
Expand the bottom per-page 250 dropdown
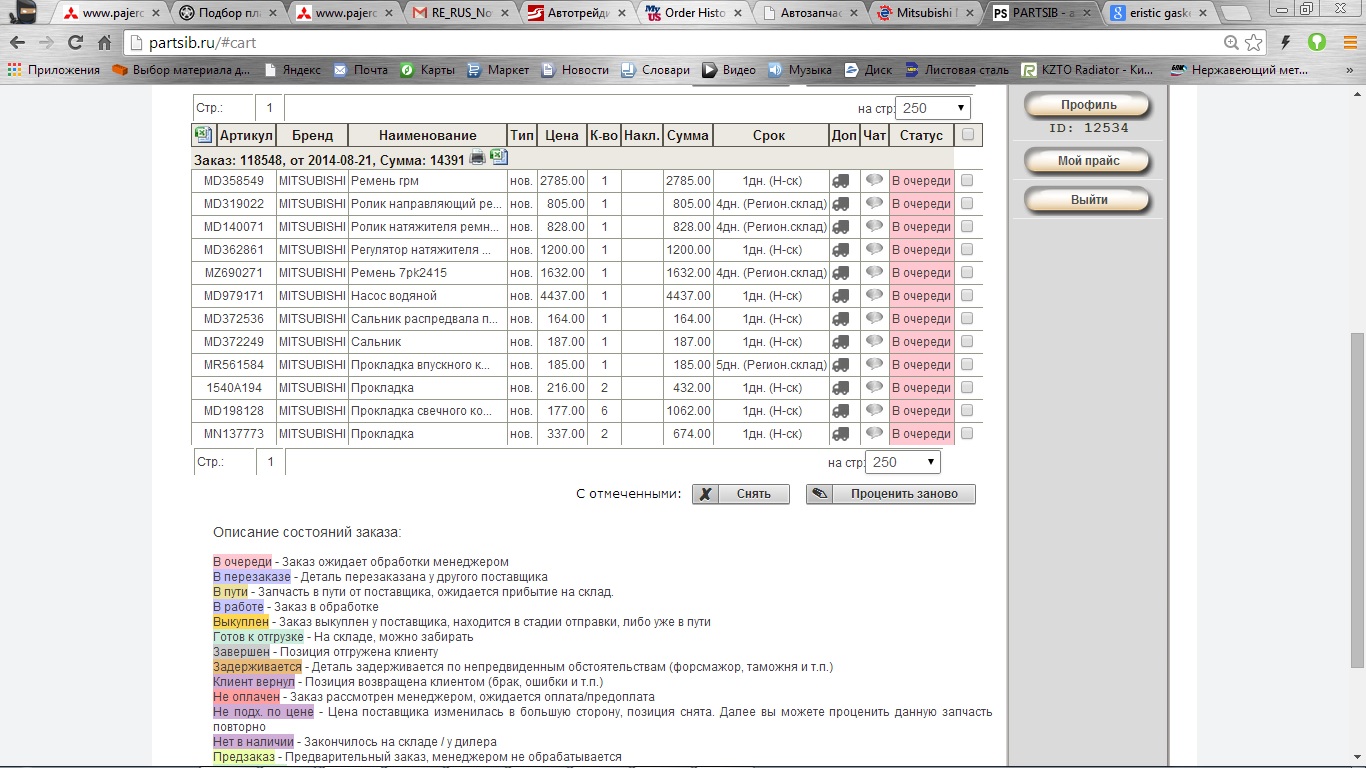click(903, 462)
